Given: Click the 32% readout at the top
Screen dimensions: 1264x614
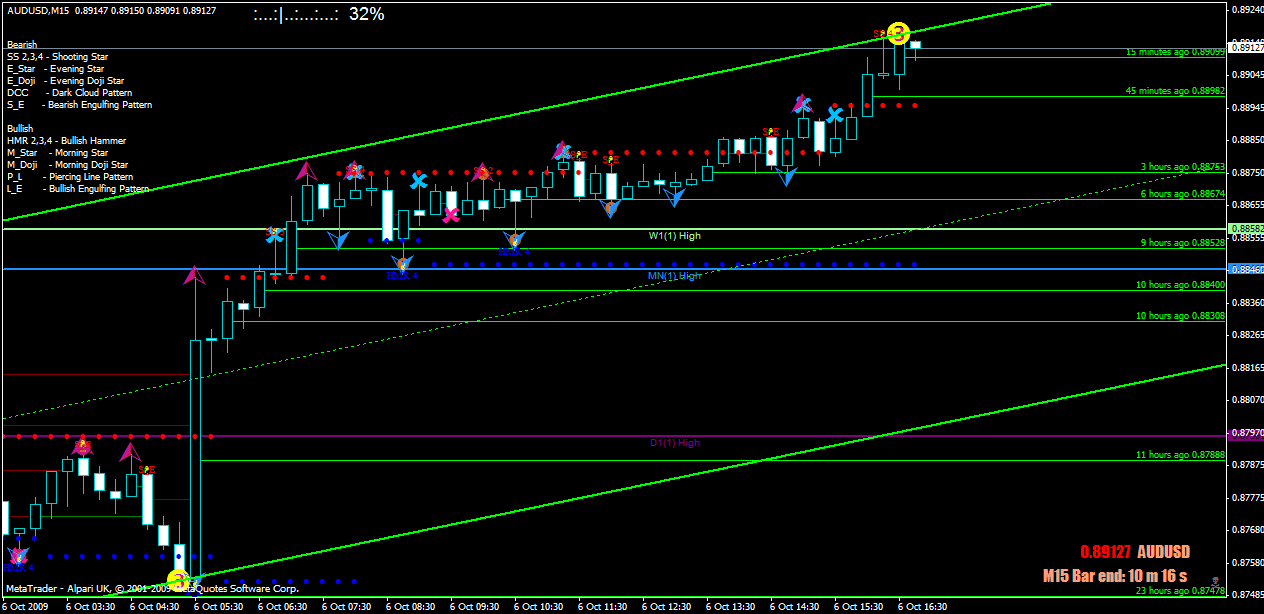Looking at the screenshot, I should tap(366, 15).
